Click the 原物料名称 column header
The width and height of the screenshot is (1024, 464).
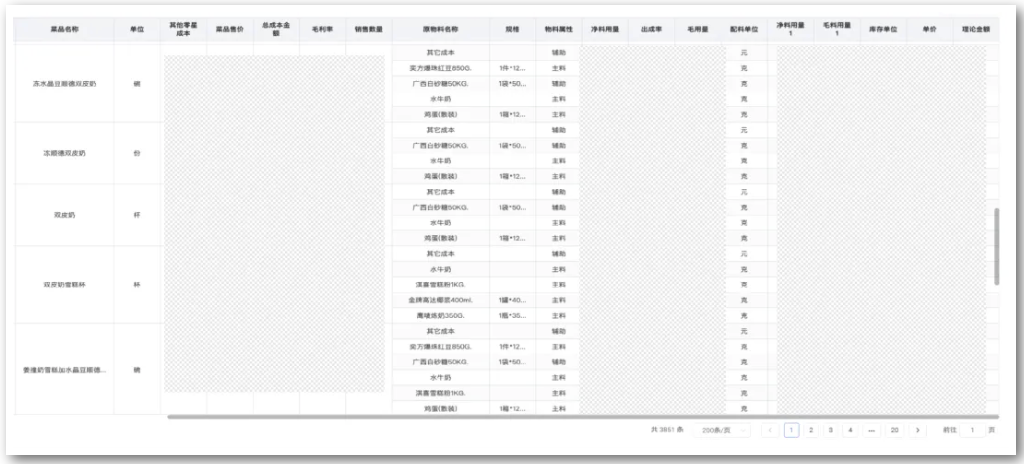coord(440,30)
